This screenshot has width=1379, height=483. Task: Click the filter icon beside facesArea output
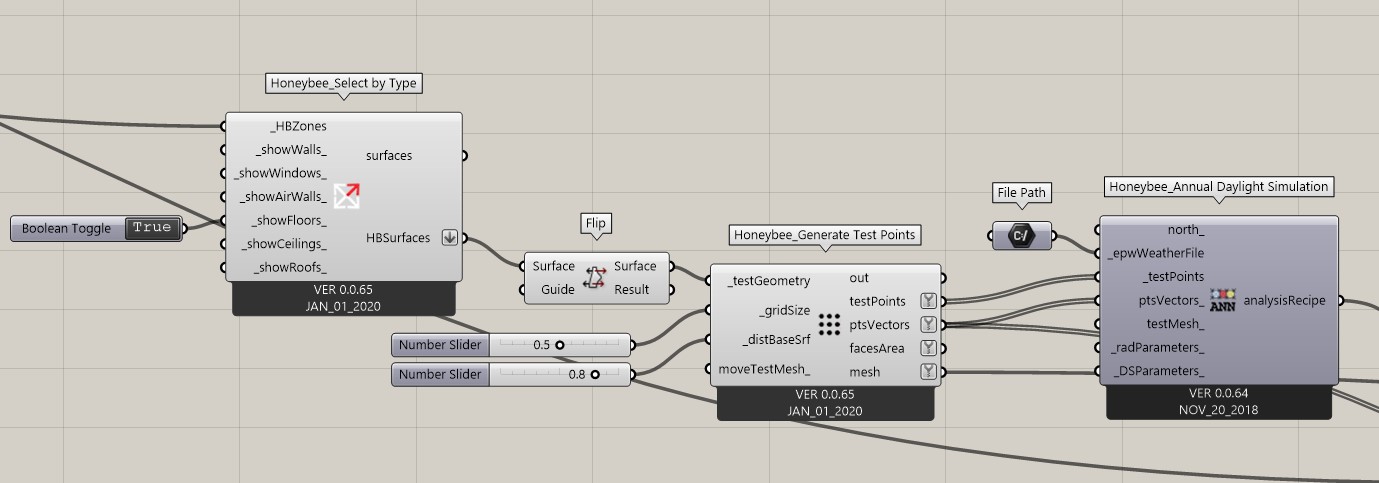tap(928, 348)
